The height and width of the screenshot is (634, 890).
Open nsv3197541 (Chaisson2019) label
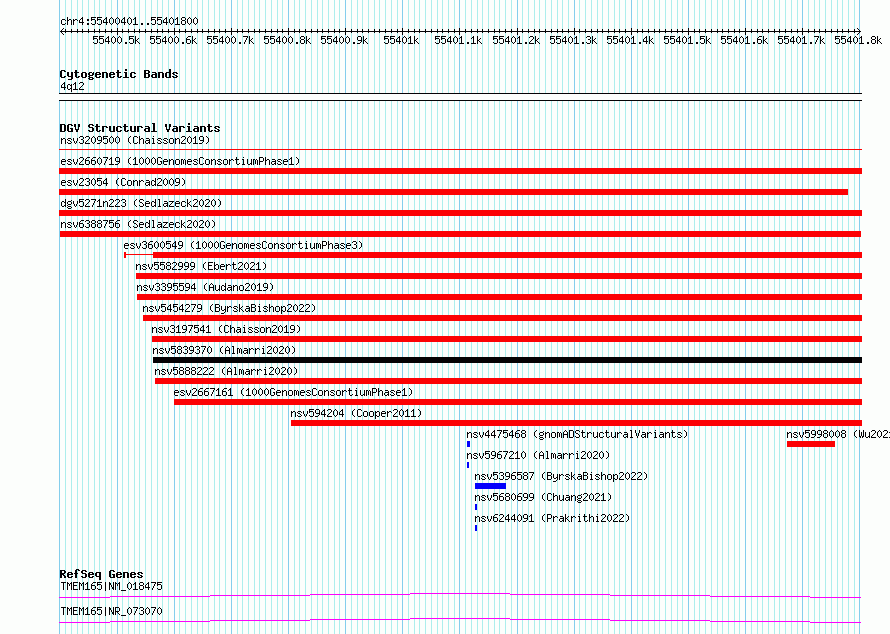pos(226,329)
